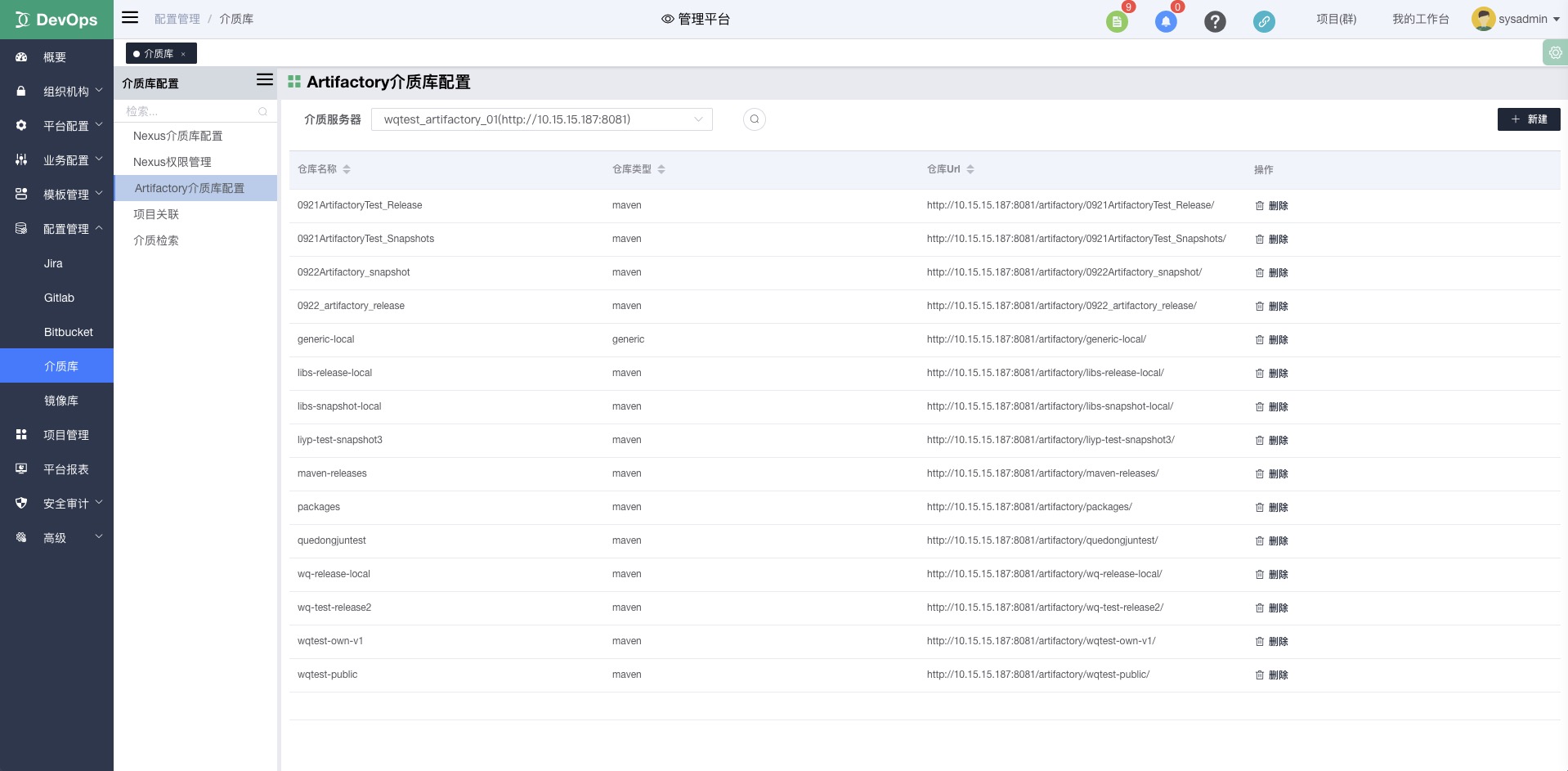The height and width of the screenshot is (771, 1568).
Task: Delete the packages repository
Action: 1271,508
